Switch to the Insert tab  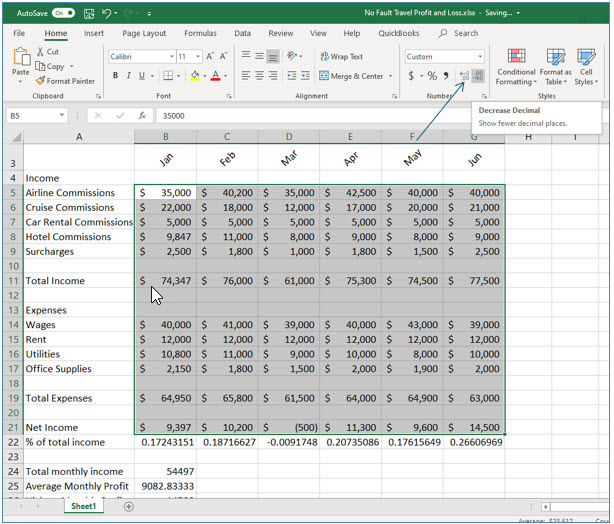click(x=94, y=34)
